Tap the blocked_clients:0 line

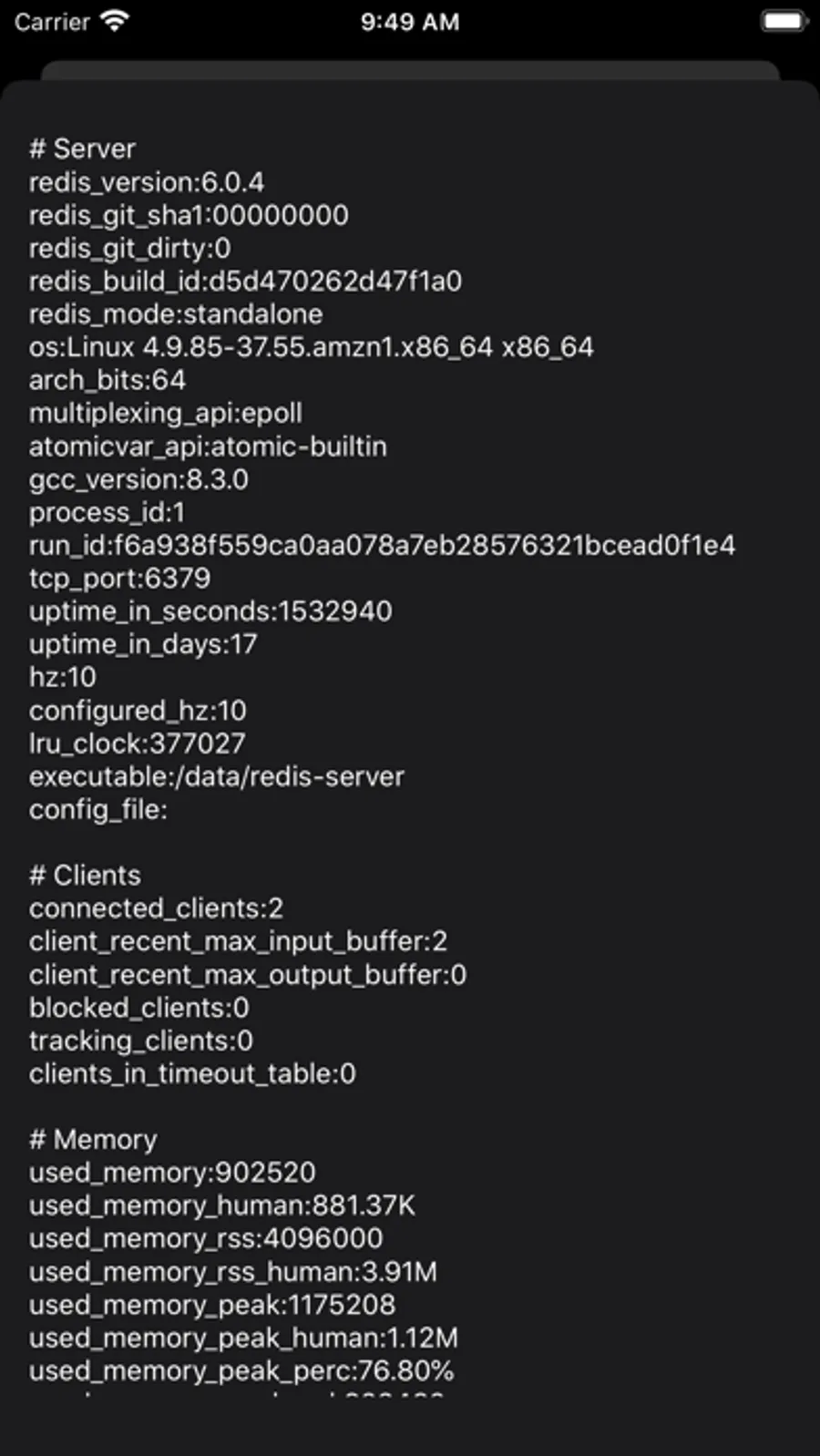(138, 1008)
